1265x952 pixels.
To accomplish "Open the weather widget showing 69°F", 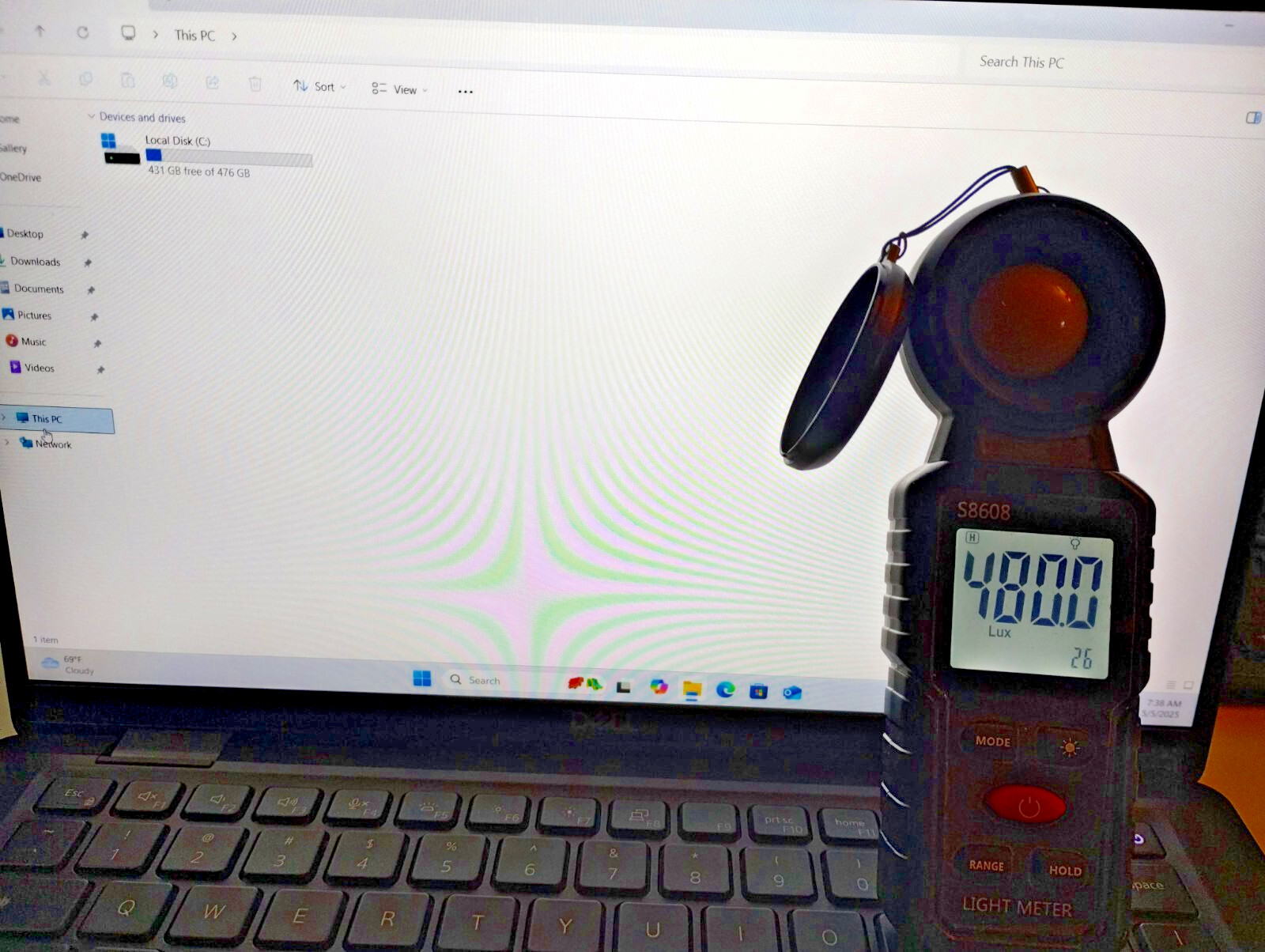I will pyautogui.click(x=67, y=664).
